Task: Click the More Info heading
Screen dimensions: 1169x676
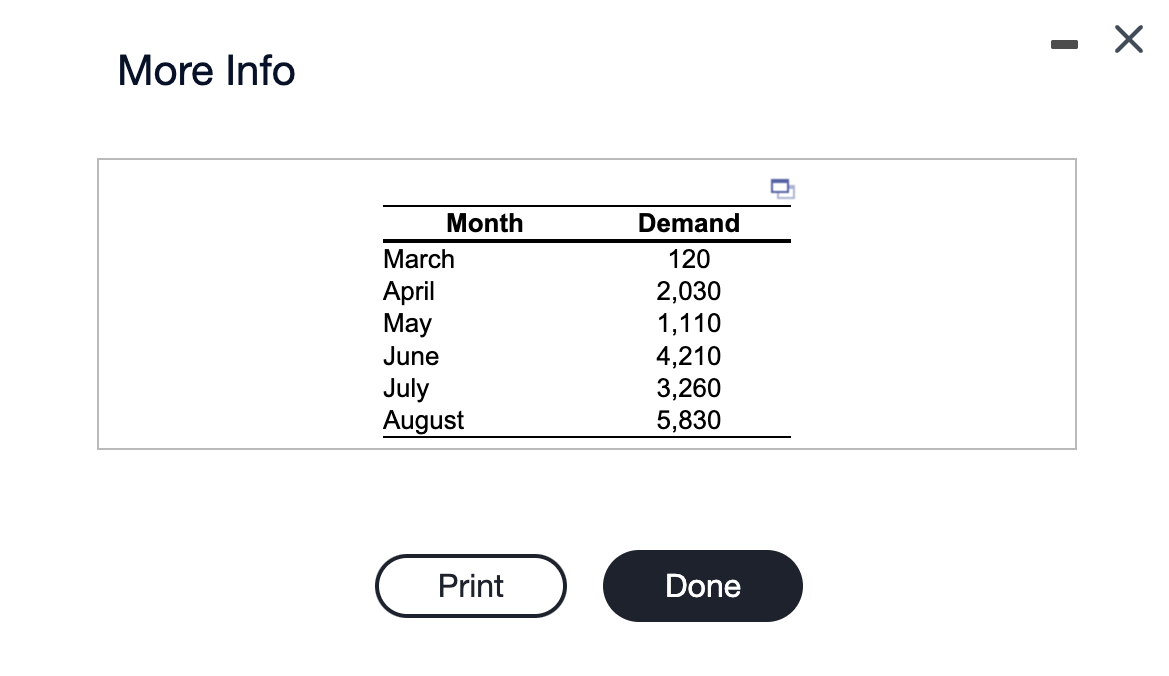Action: (207, 71)
